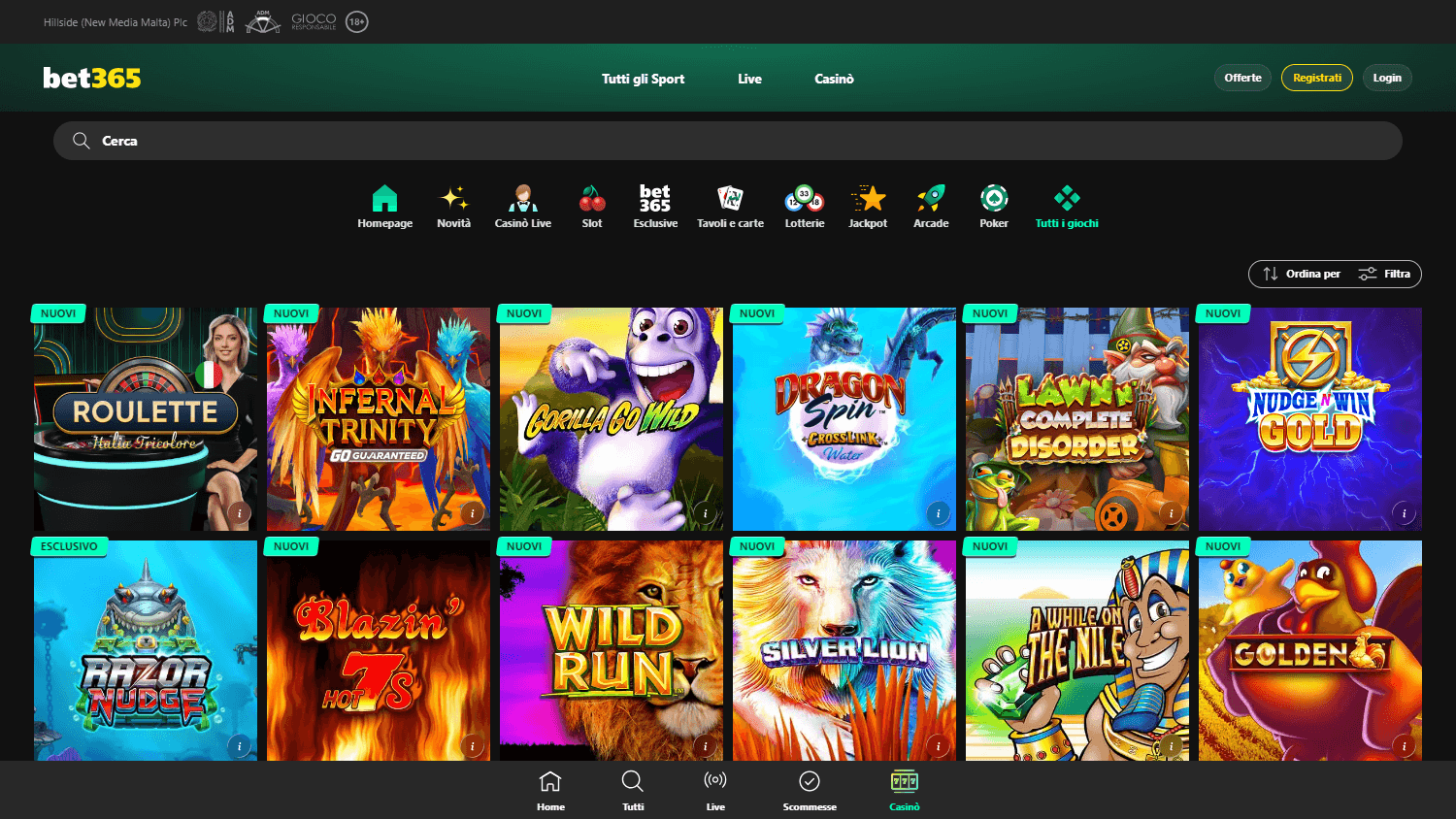The image size is (1456, 819).
Task: Click Hillside (New Media Malta) Plc text
Action: (x=116, y=21)
